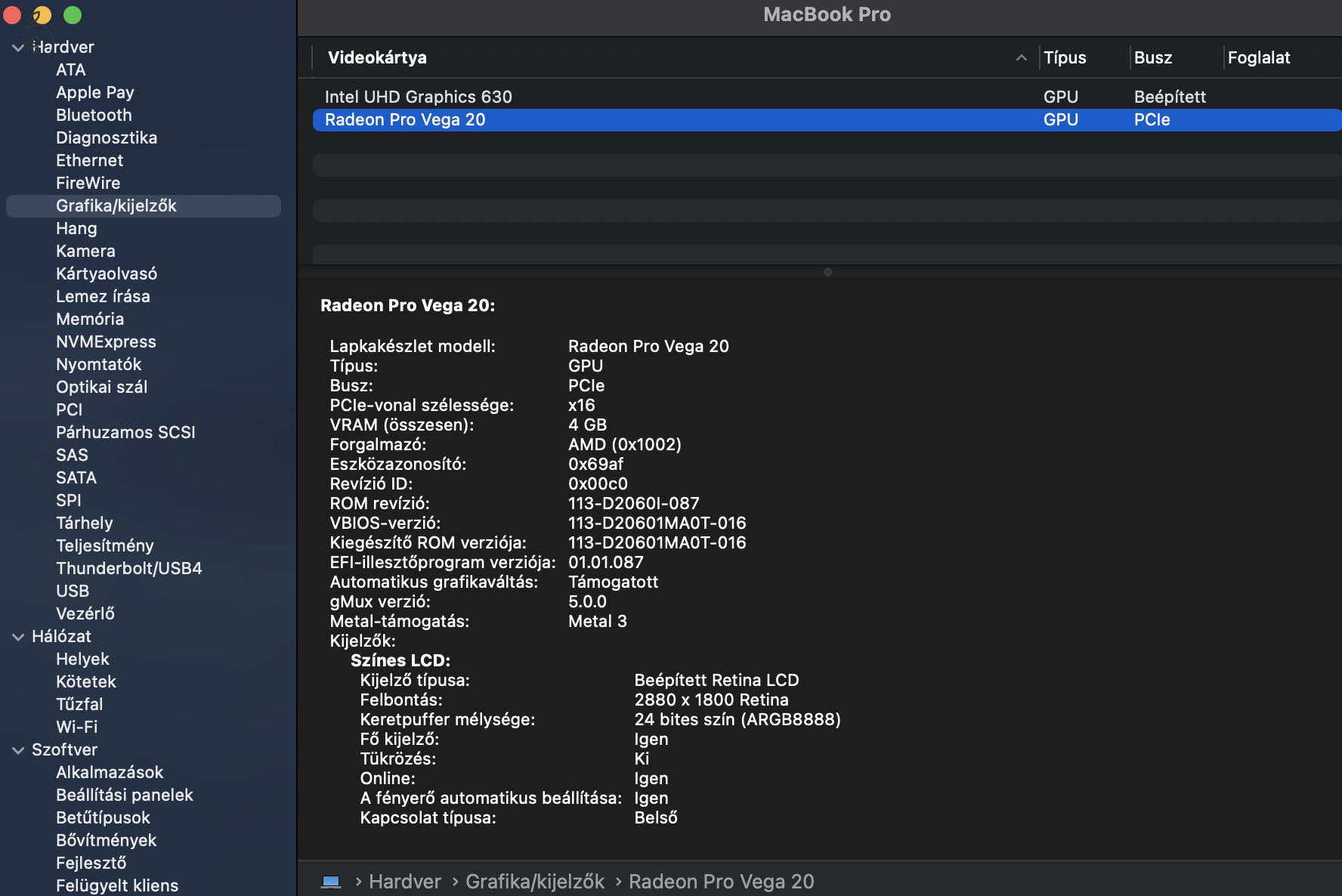Screen dimensions: 1342x896
Task: Click the resolution value 2880 x 1800 Retina
Action: tap(711, 700)
